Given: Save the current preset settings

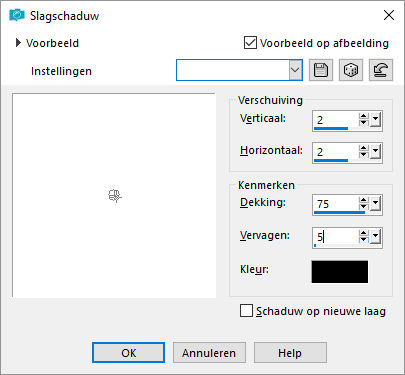Looking at the screenshot, I should coord(321,70).
